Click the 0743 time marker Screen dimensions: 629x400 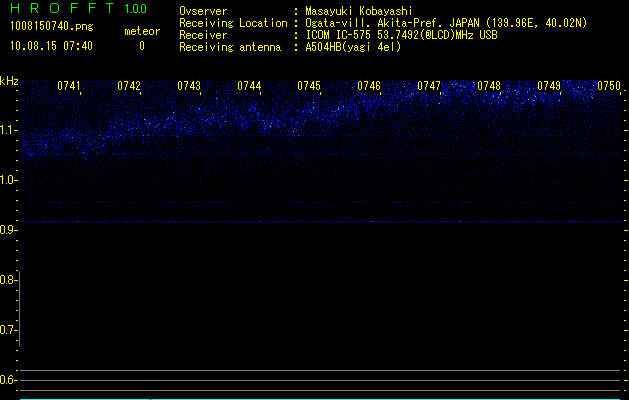(189, 86)
